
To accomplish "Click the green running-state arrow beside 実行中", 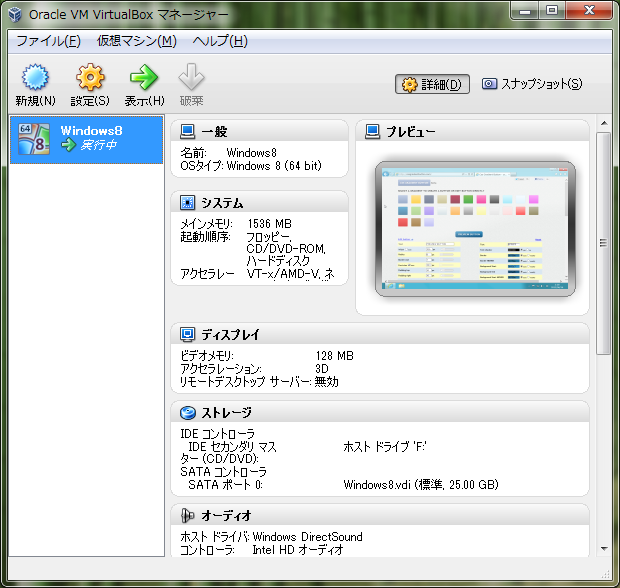I will [x=68, y=145].
